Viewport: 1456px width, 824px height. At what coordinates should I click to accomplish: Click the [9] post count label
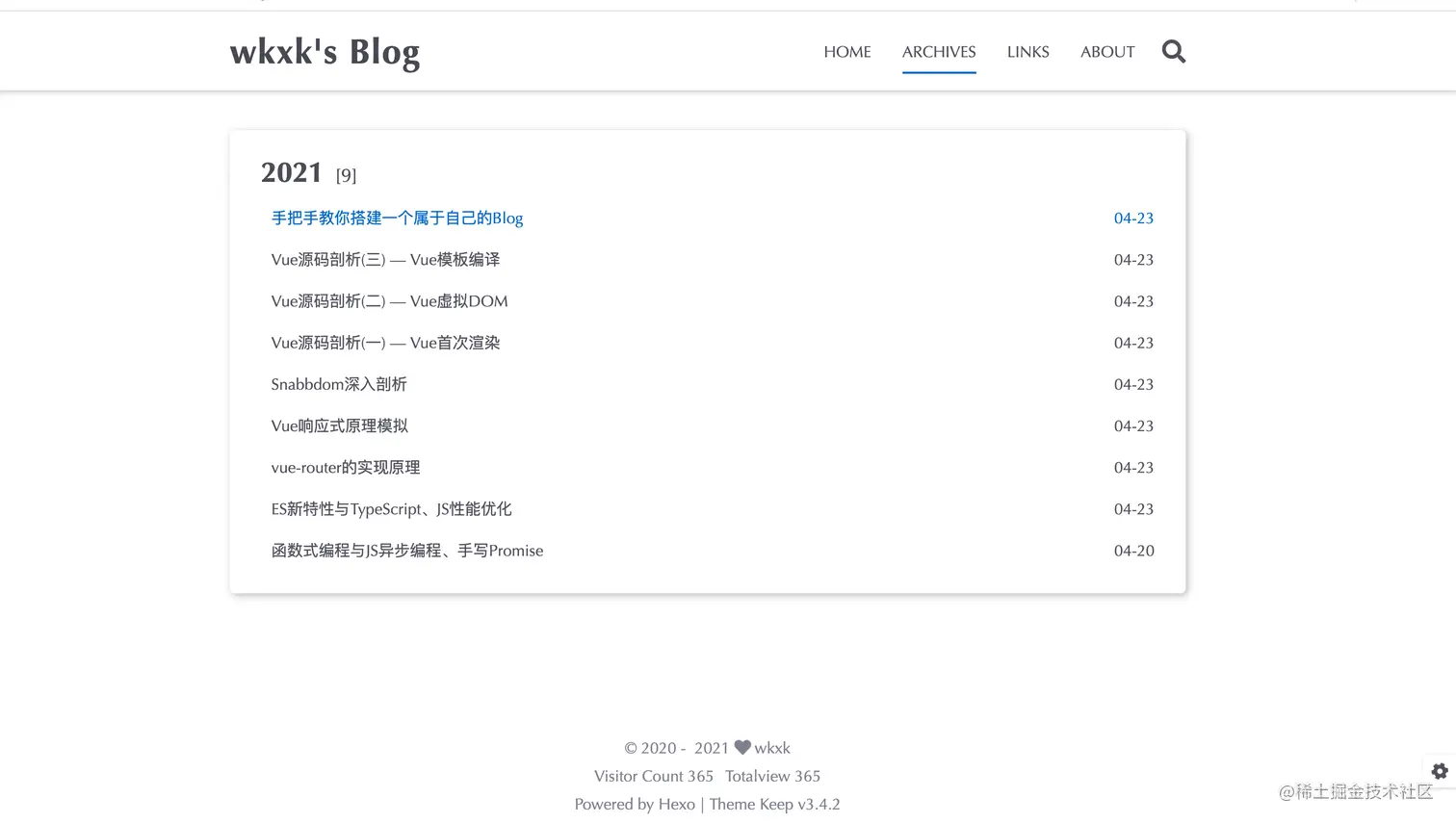(346, 175)
